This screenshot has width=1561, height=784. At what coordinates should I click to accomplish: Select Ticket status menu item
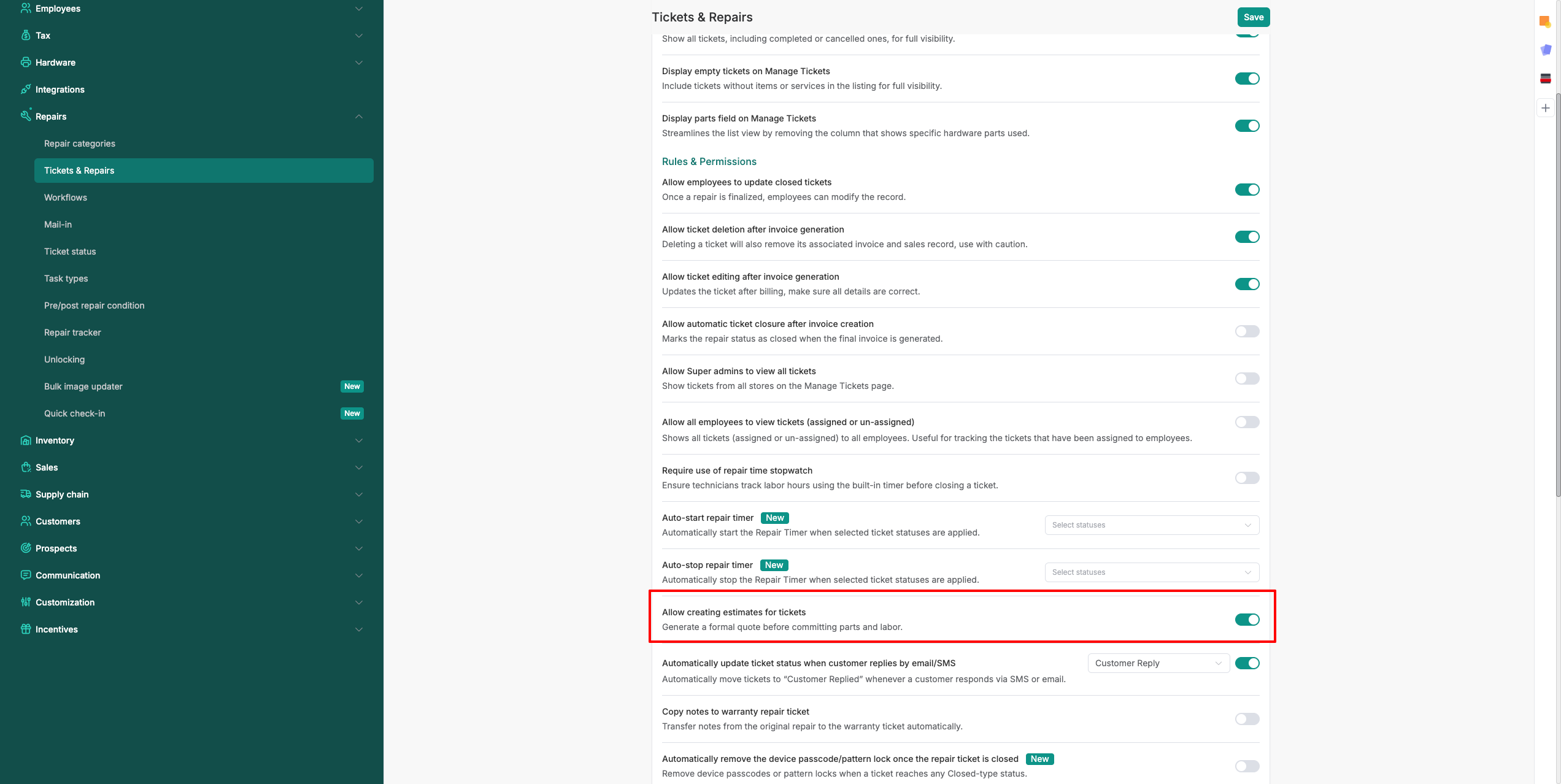70,252
